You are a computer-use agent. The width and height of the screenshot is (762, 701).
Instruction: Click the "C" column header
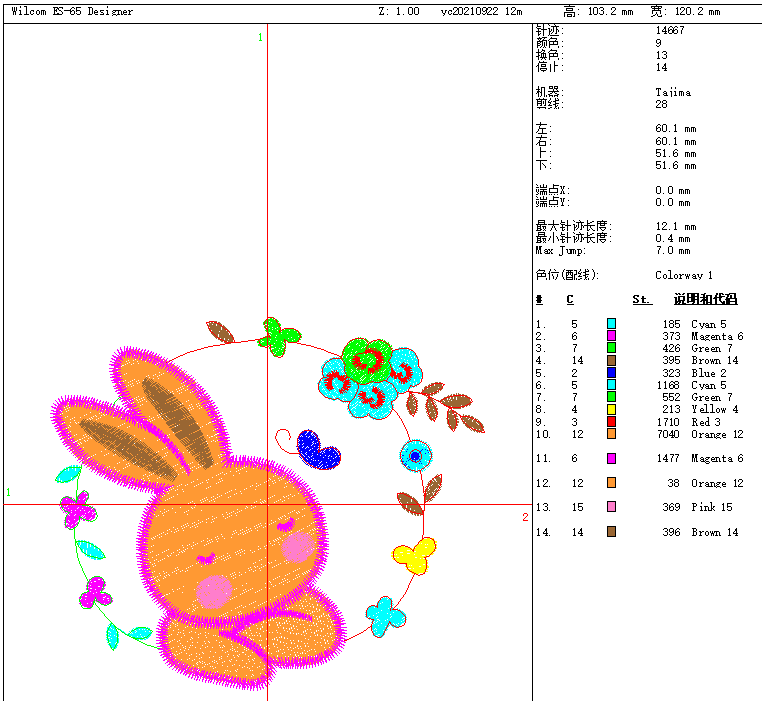pos(570,300)
